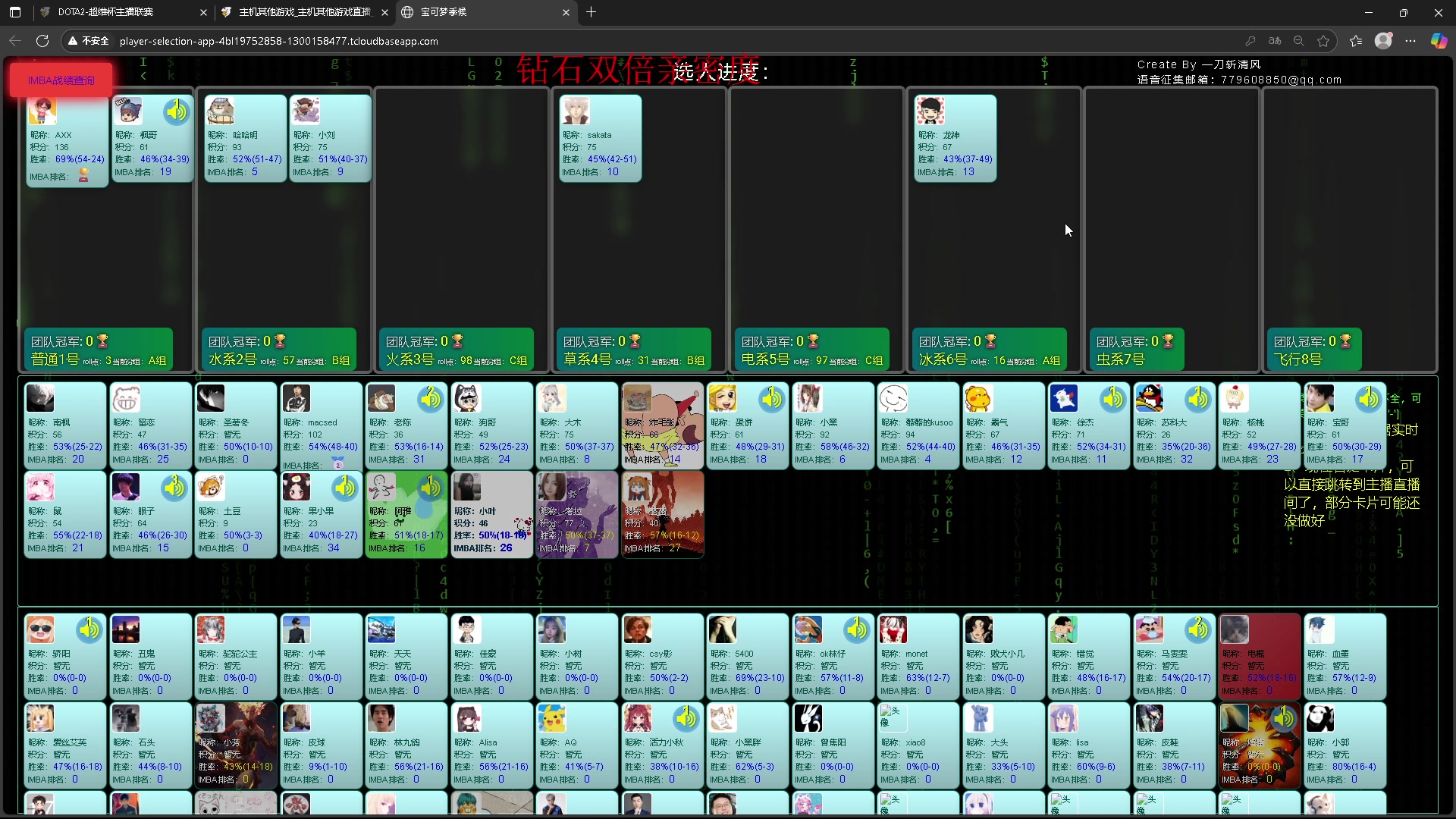Select the 冰系6号 team banner
The width and height of the screenshot is (1456, 819).
[989, 350]
